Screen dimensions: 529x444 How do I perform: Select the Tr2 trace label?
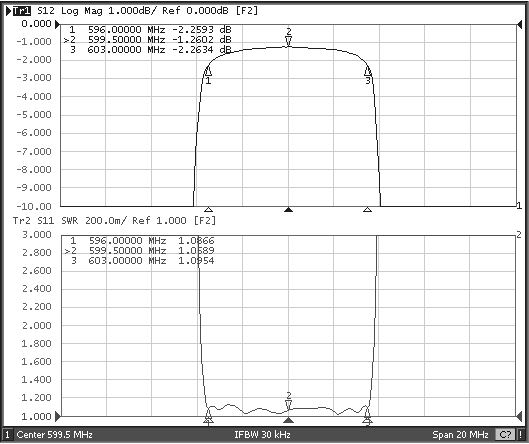point(22,221)
